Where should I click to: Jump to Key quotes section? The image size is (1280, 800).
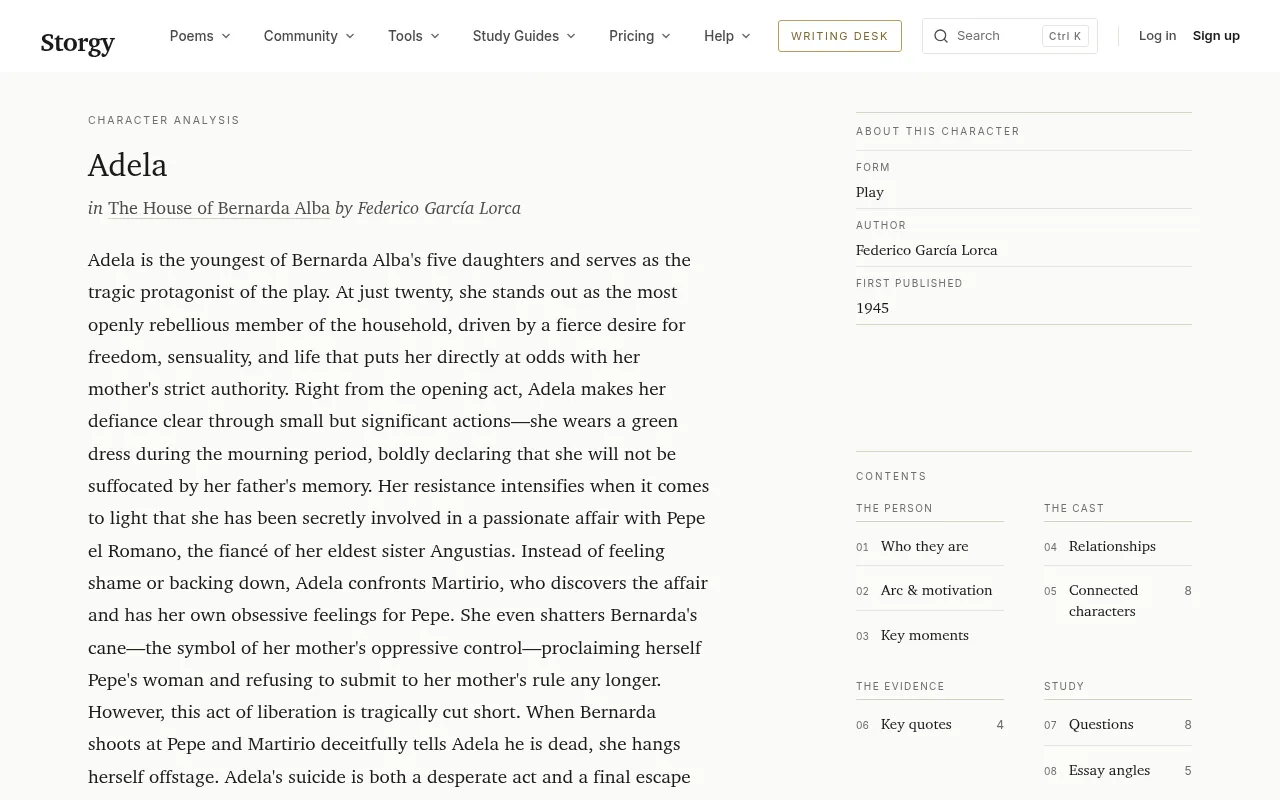click(x=930, y=724)
